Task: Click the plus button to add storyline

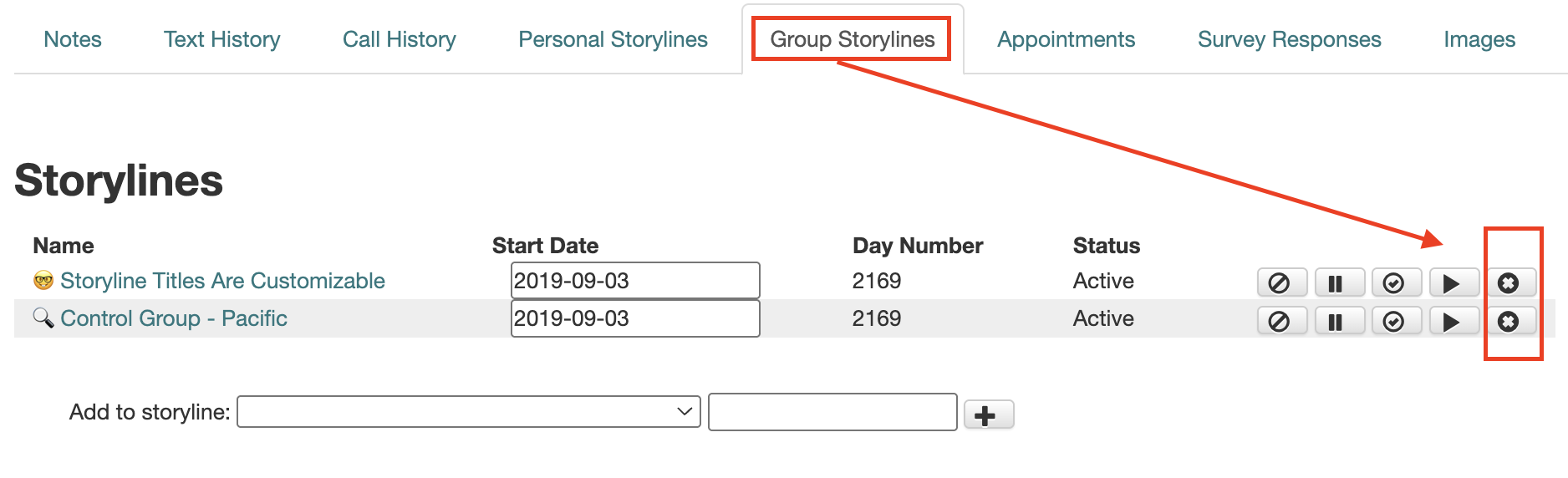Action: pyautogui.click(x=987, y=415)
